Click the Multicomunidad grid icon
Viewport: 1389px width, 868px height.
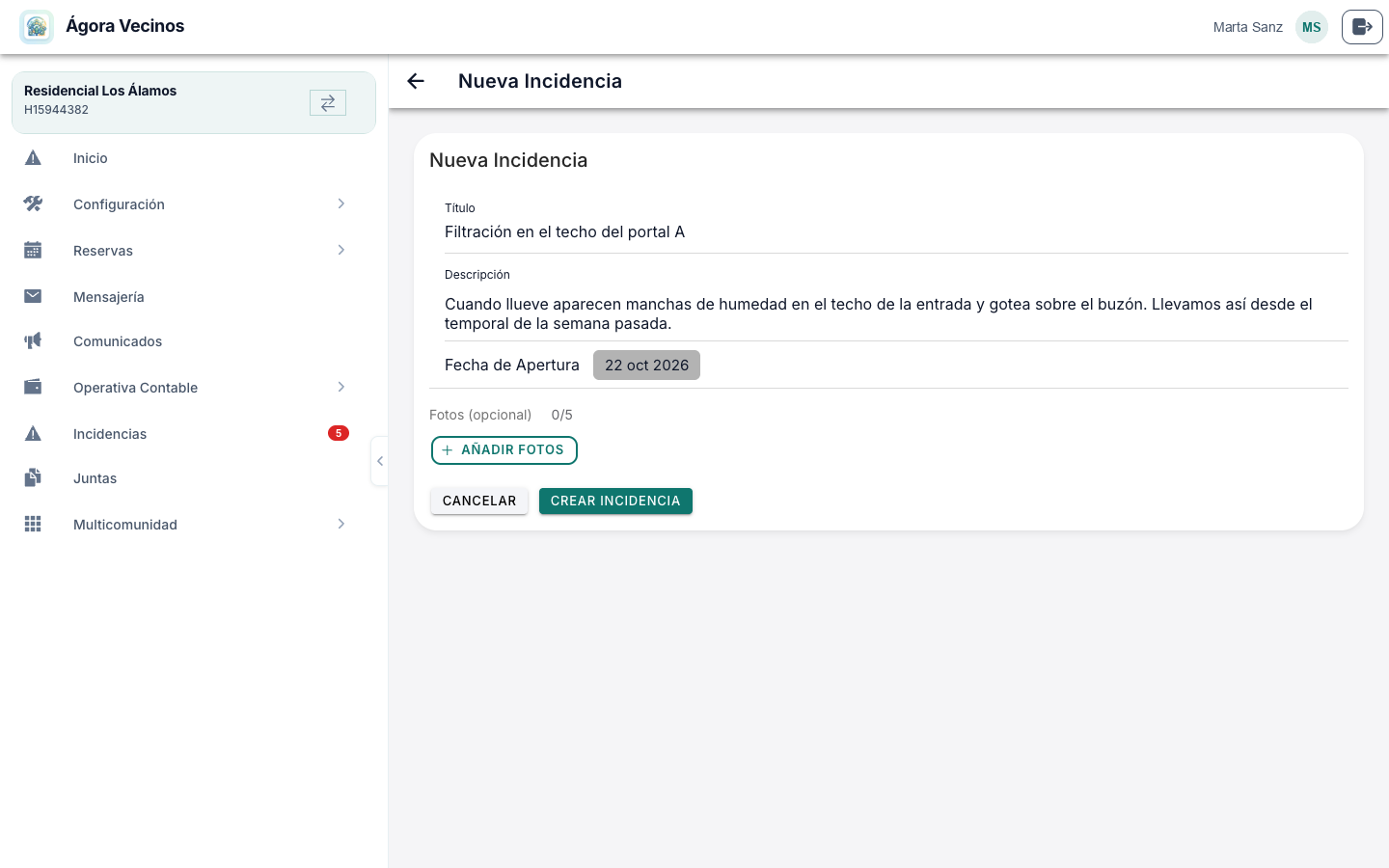pyautogui.click(x=33, y=524)
